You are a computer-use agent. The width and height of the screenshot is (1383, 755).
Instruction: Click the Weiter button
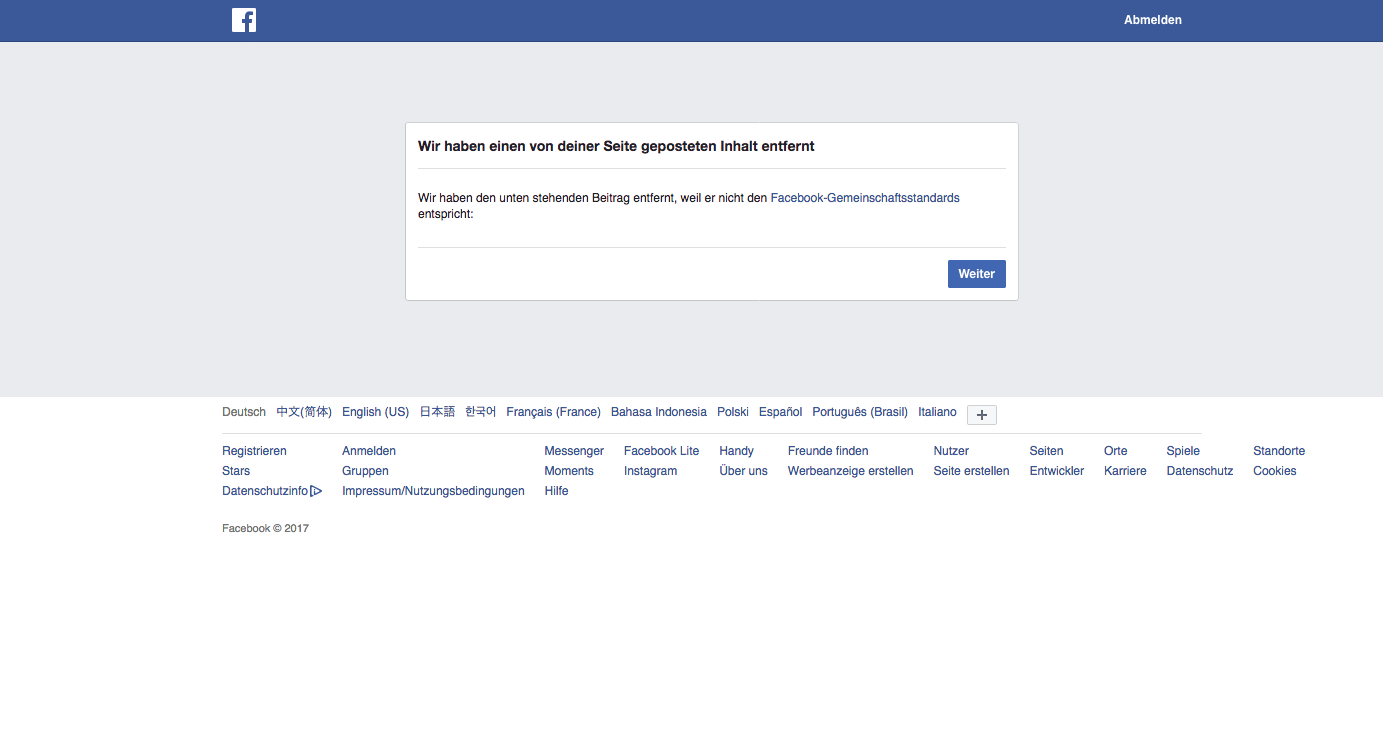coord(977,274)
